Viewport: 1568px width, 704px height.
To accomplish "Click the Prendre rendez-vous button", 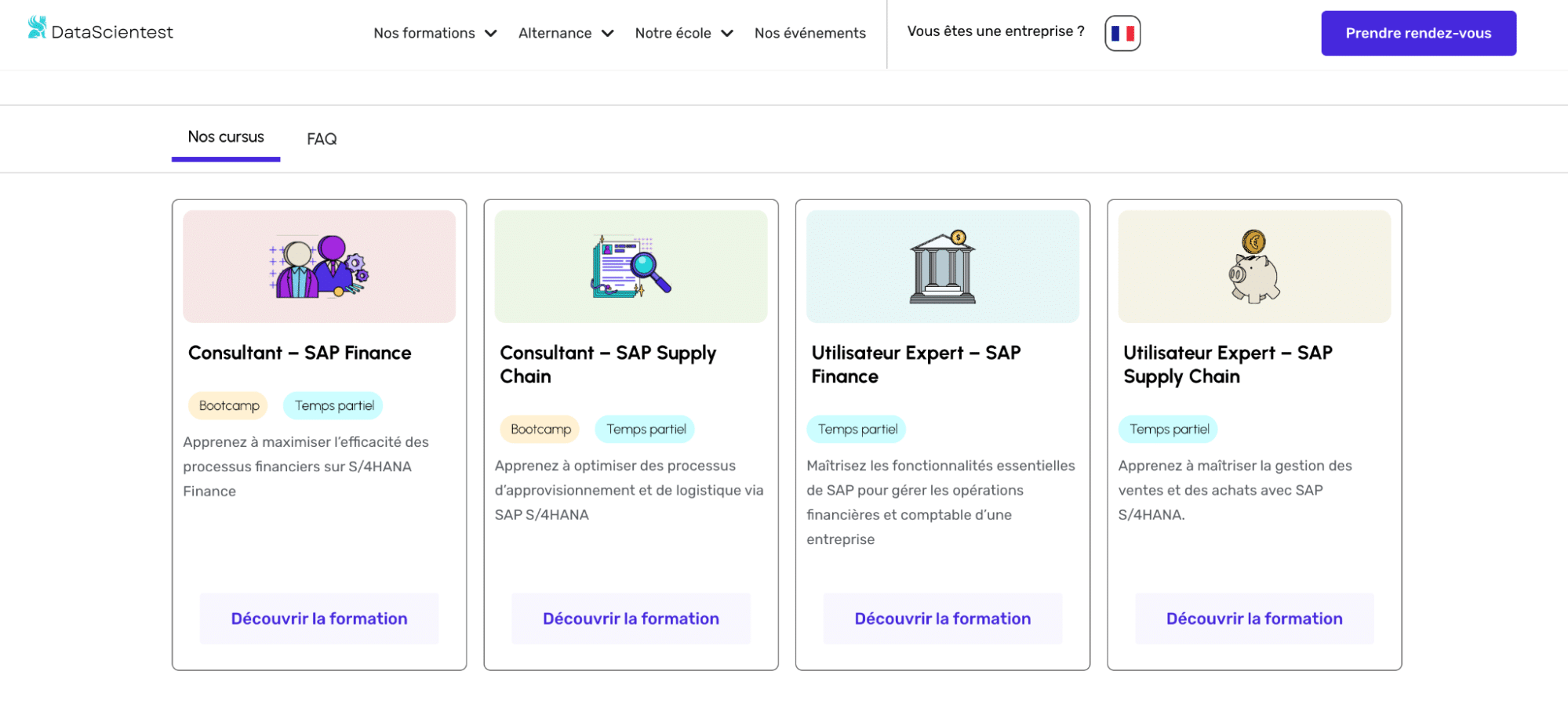I will [x=1418, y=33].
